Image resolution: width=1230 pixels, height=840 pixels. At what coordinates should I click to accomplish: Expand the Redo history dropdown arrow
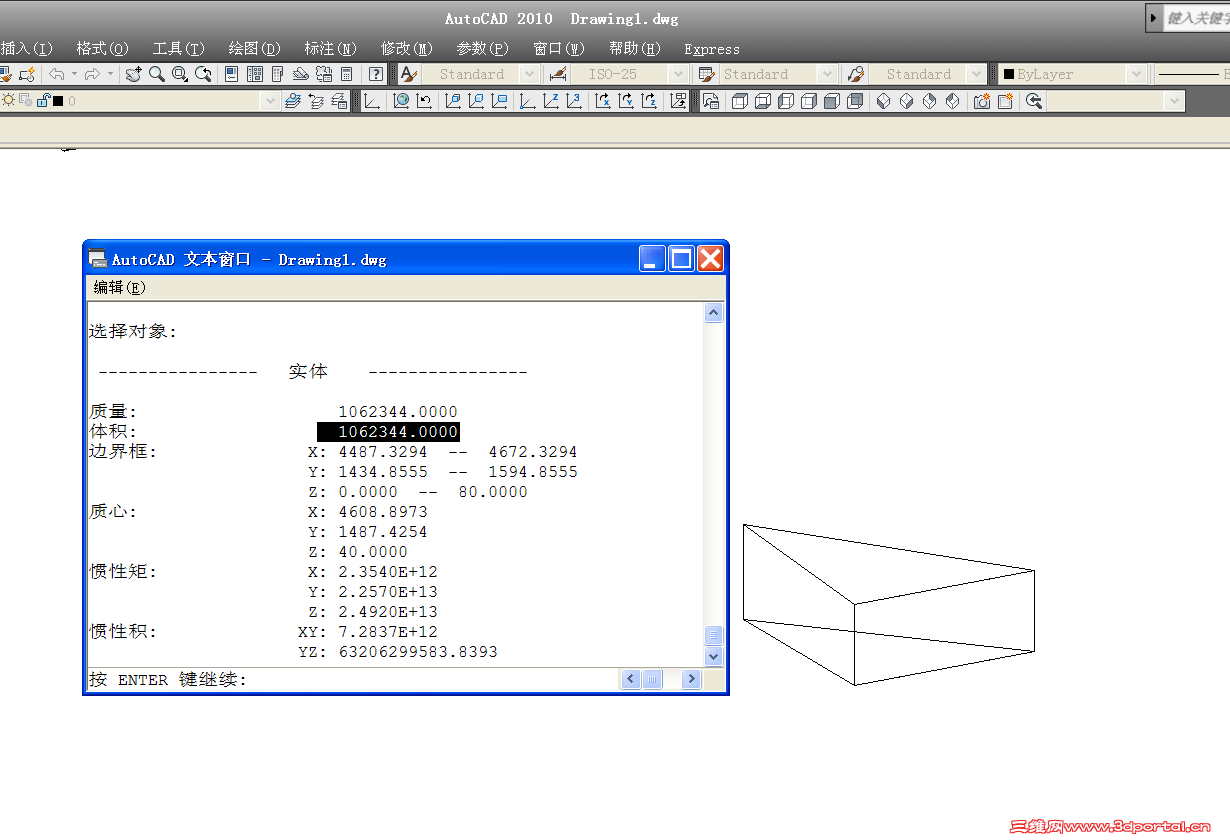pyautogui.click(x=110, y=74)
